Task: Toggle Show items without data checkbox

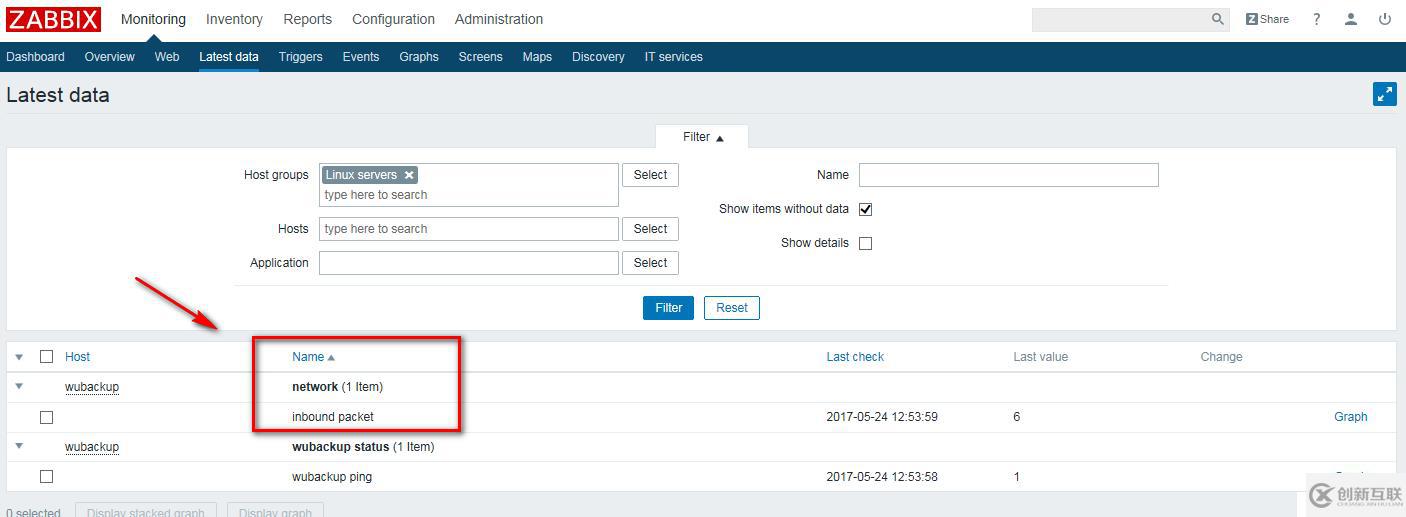Action: tap(866, 209)
